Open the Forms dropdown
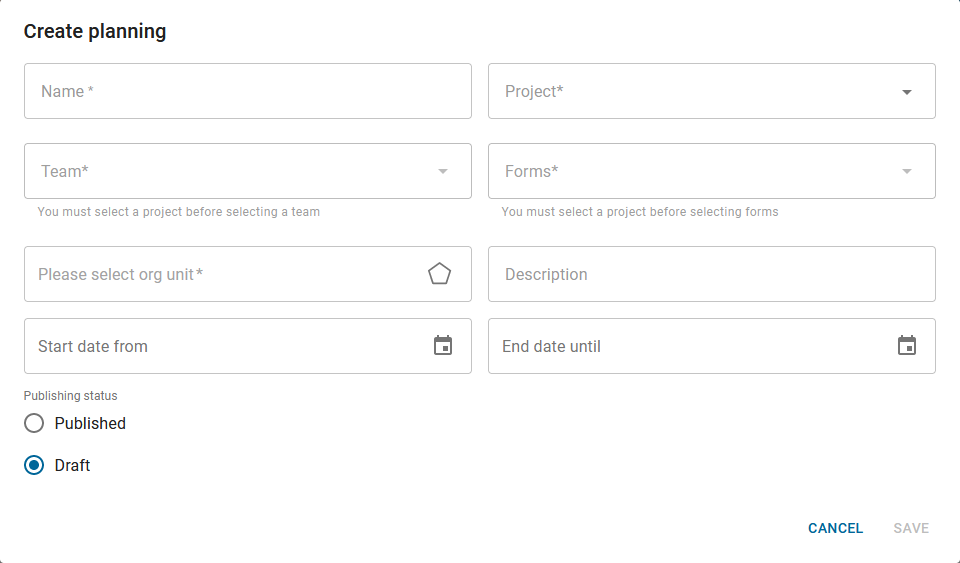960x563 pixels. pos(711,171)
